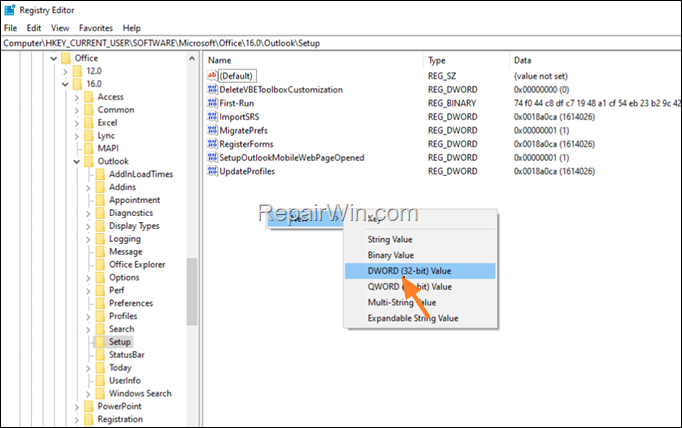Select the UserInfo key label in tree
The height and width of the screenshot is (428, 682).
tap(125, 381)
